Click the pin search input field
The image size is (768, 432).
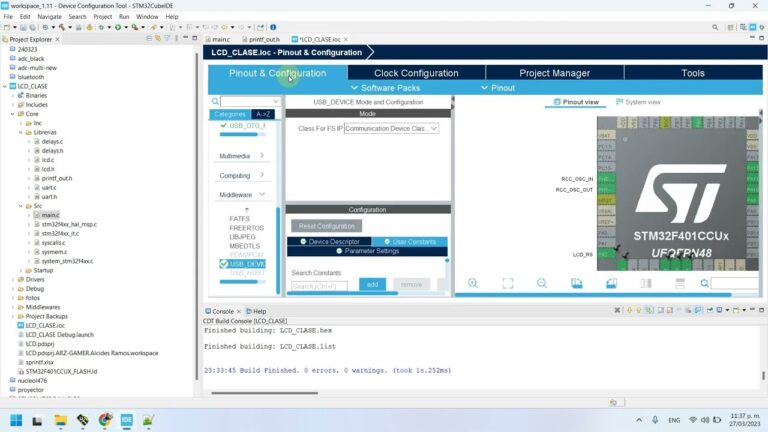735,283
